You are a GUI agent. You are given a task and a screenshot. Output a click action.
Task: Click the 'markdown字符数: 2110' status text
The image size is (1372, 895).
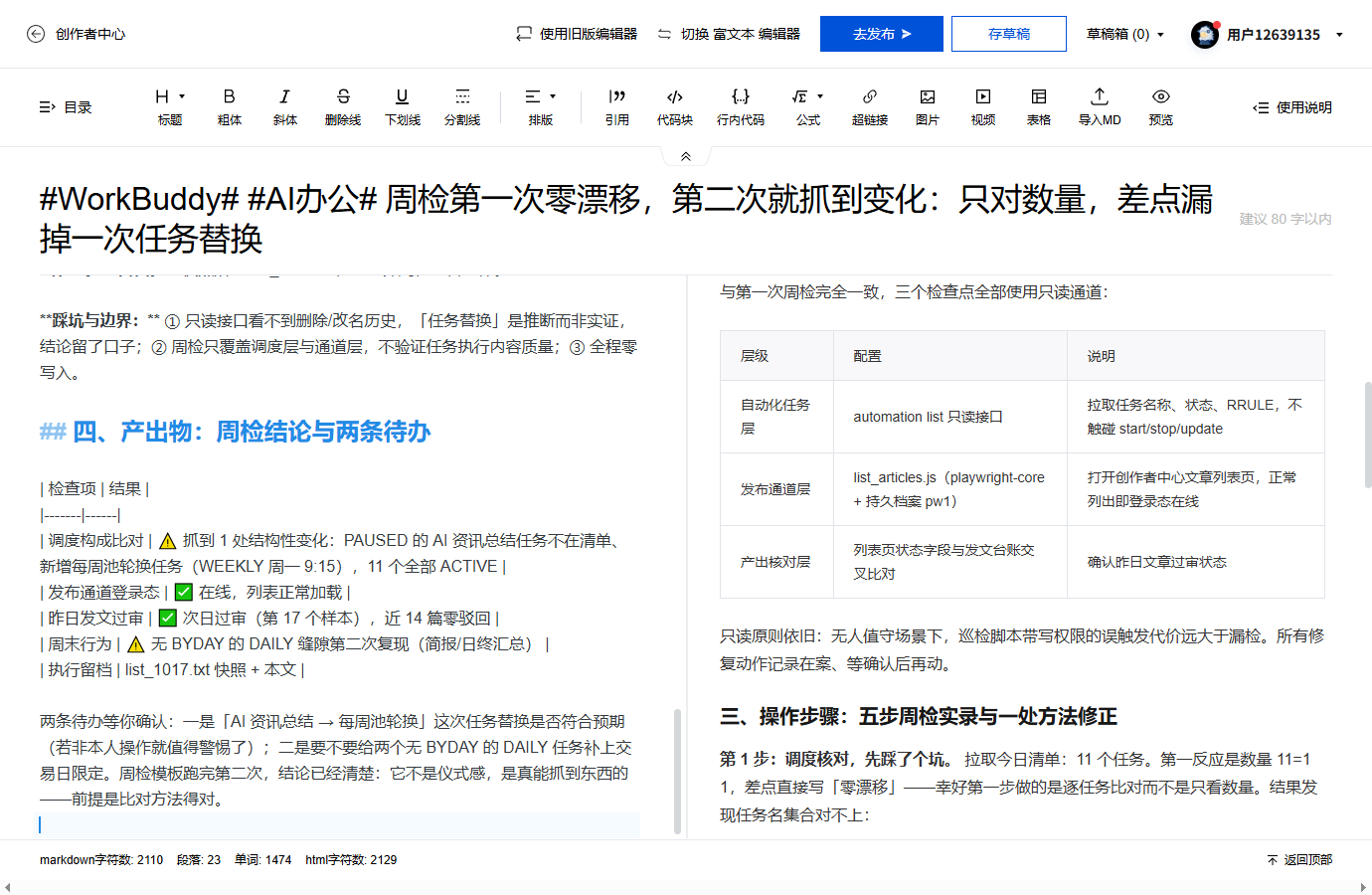(x=101, y=860)
